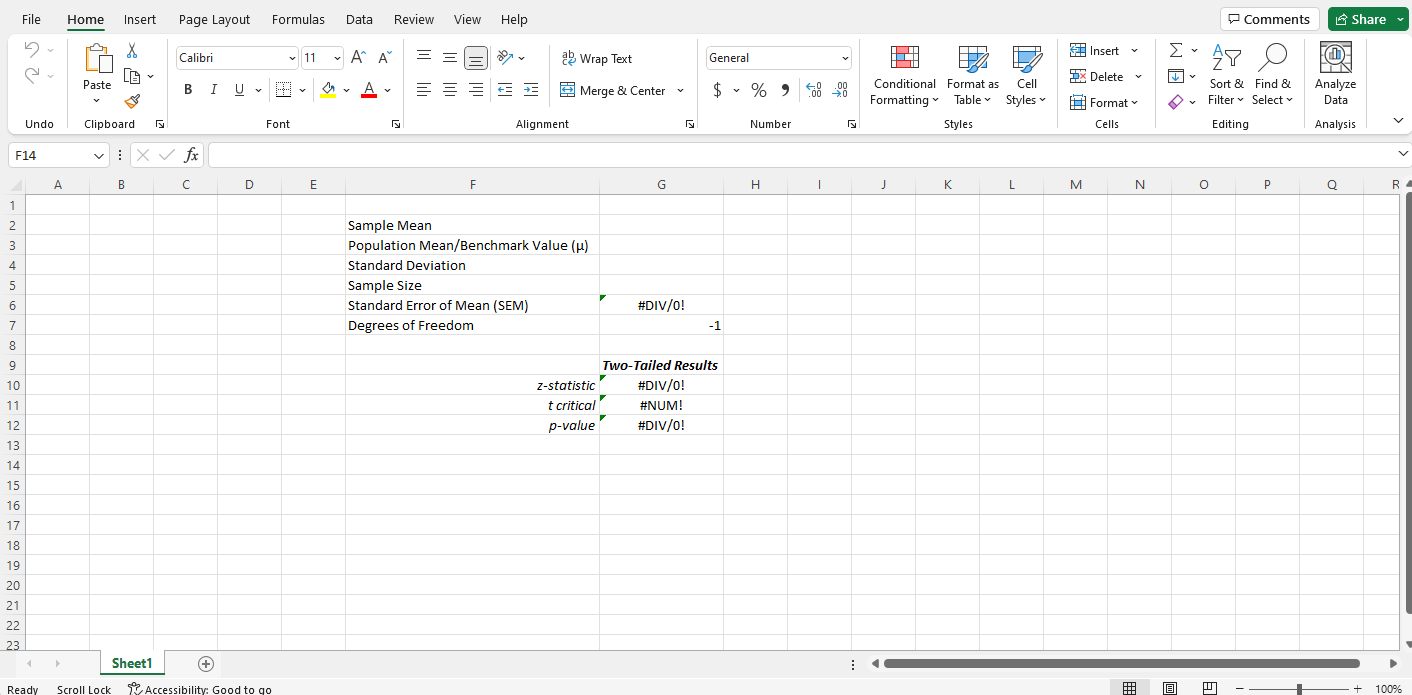This screenshot has width=1412, height=695.
Task: Apply currency formatting with the dollar icon
Action: (717, 89)
